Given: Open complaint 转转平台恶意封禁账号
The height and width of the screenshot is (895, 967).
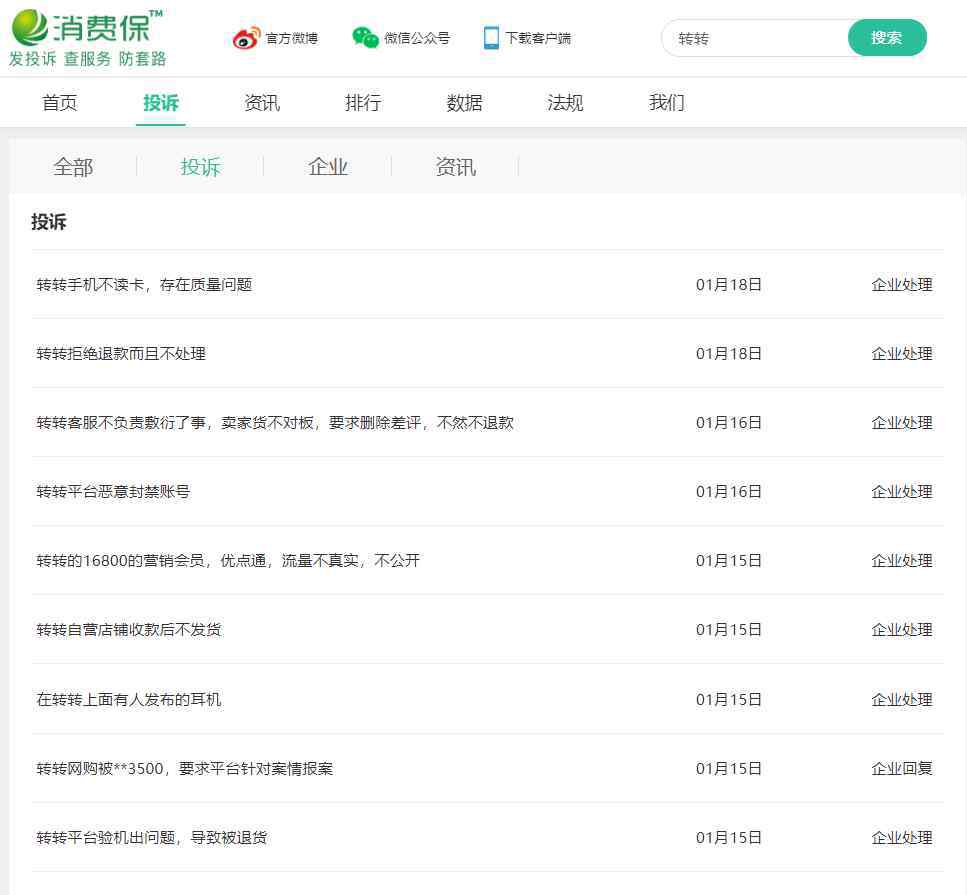Looking at the screenshot, I should point(113,492).
